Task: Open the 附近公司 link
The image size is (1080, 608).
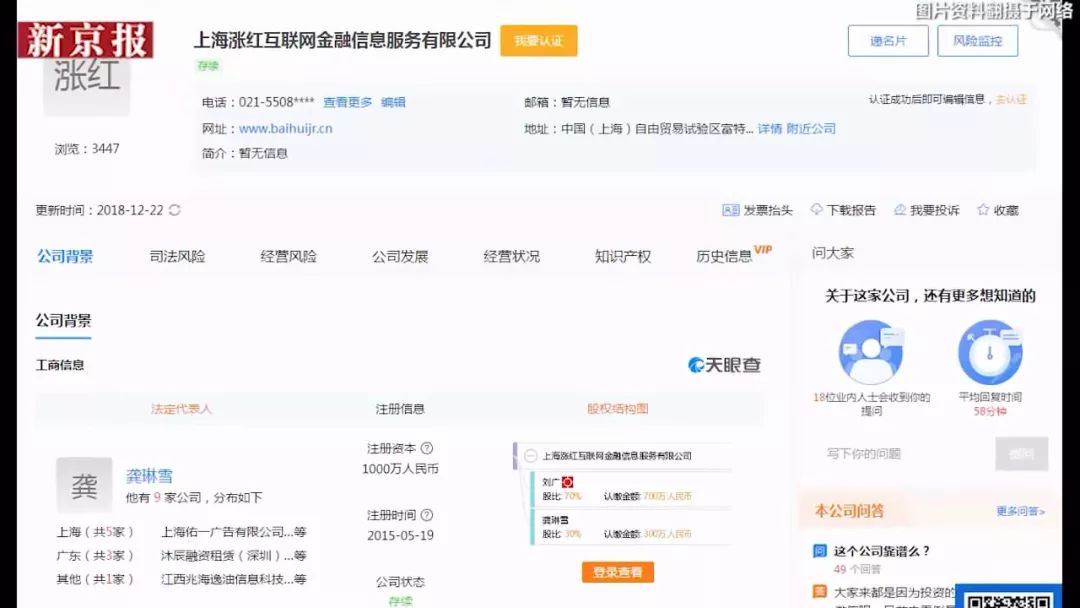Action: tap(811, 129)
